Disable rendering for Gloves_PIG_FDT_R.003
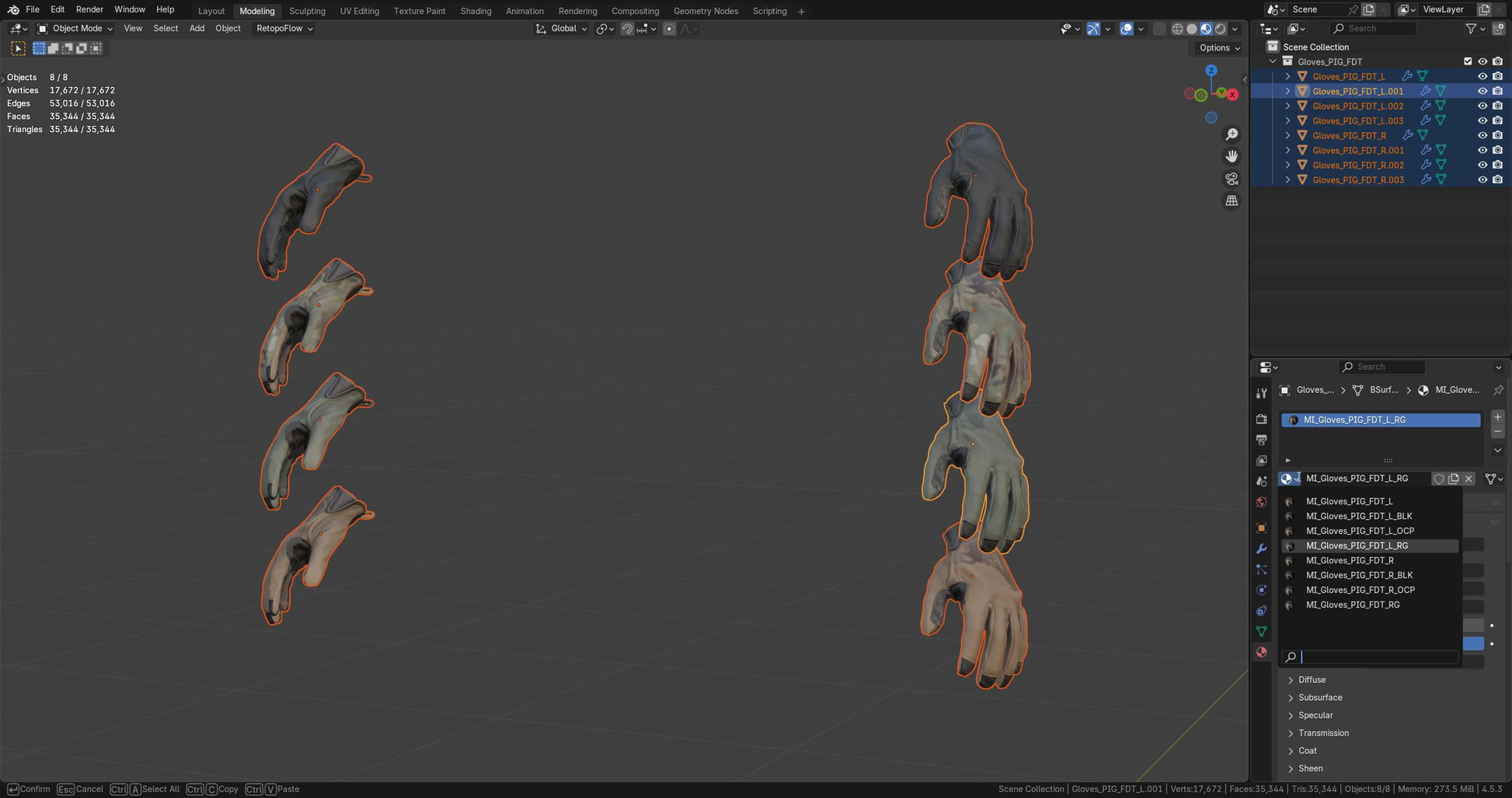The height and width of the screenshot is (798, 1512). pyautogui.click(x=1497, y=179)
